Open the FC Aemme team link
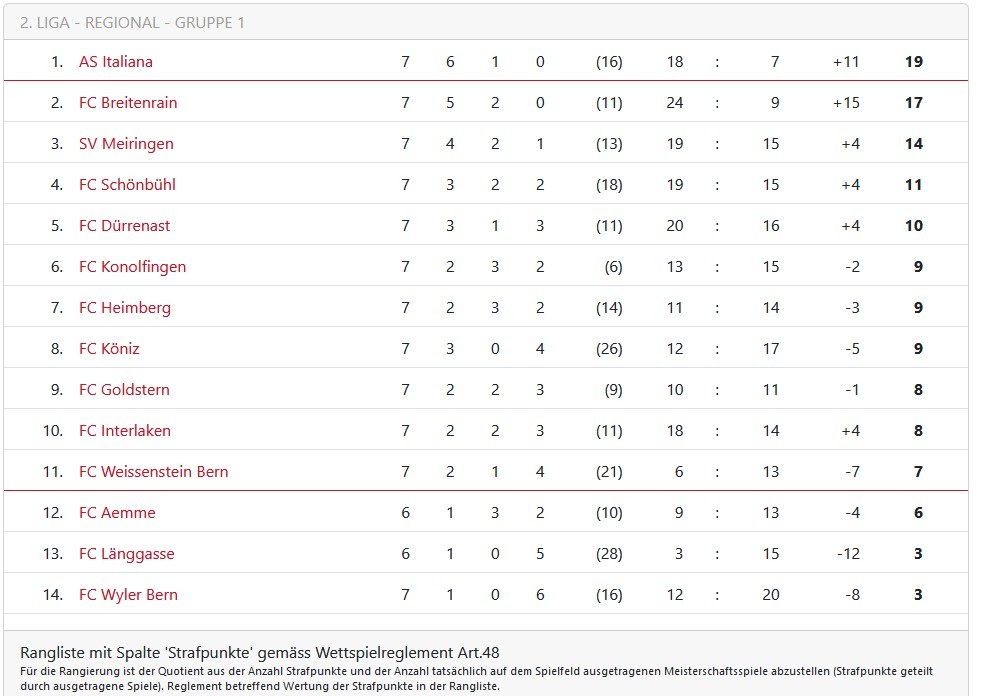The width and height of the screenshot is (987, 696). [x=117, y=513]
